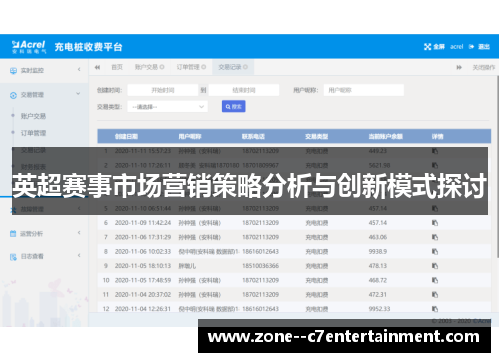Close the 账户交易 tab via its circle icon
The height and width of the screenshot is (362, 500).
click(x=162, y=67)
